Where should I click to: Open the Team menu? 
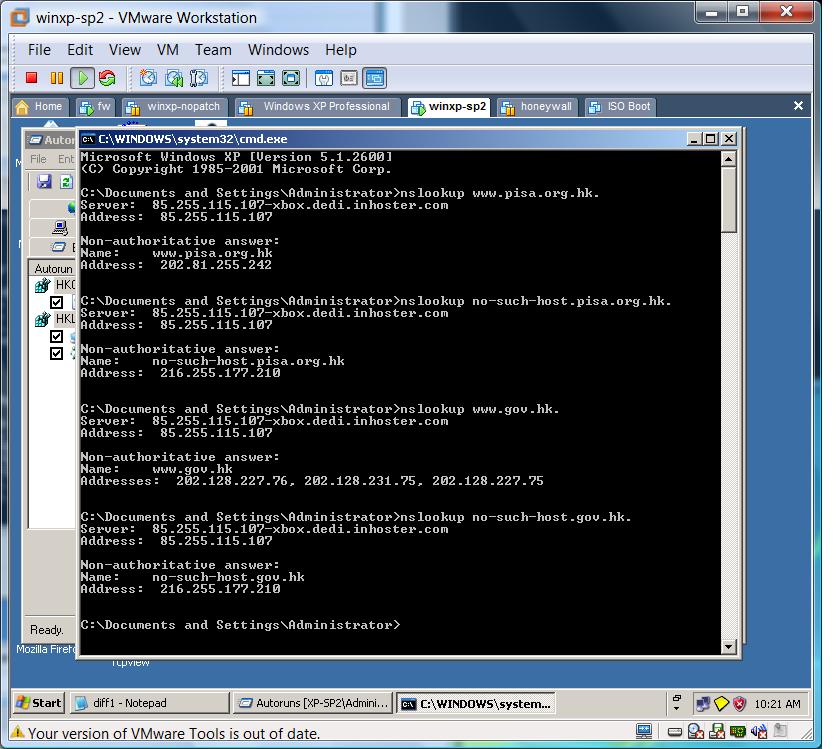[x=213, y=50]
